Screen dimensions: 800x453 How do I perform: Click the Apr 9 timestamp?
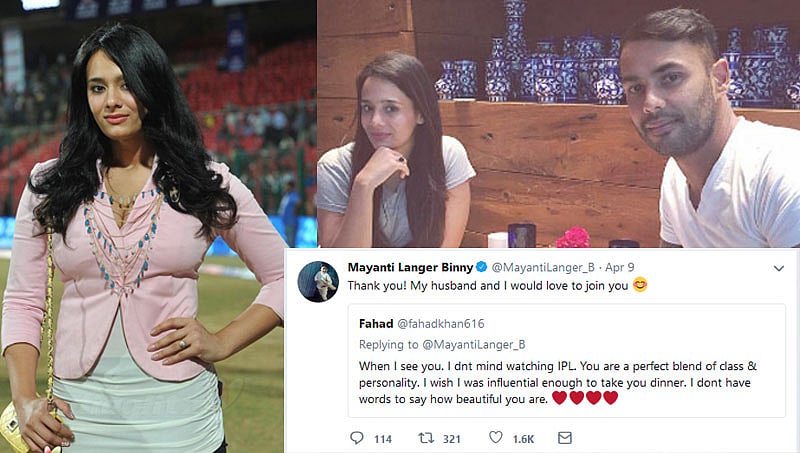pyautogui.click(x=620, y=267)
